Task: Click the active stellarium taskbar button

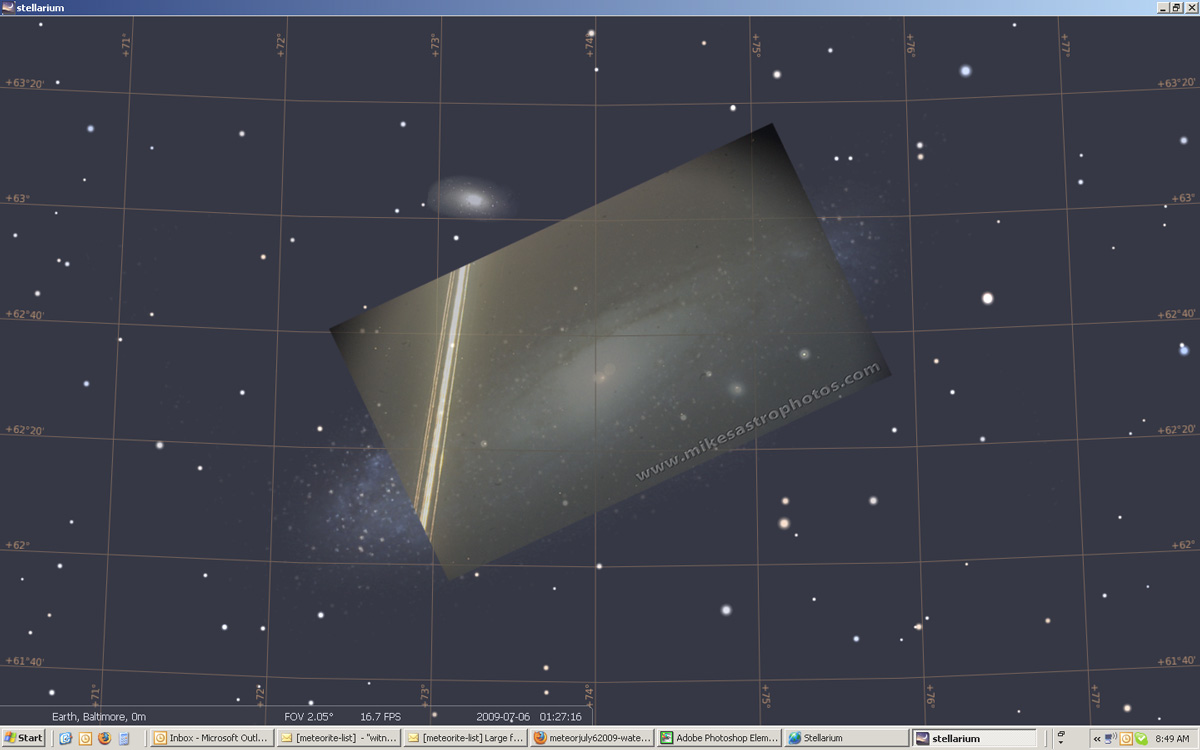Action: coord(972,738)
